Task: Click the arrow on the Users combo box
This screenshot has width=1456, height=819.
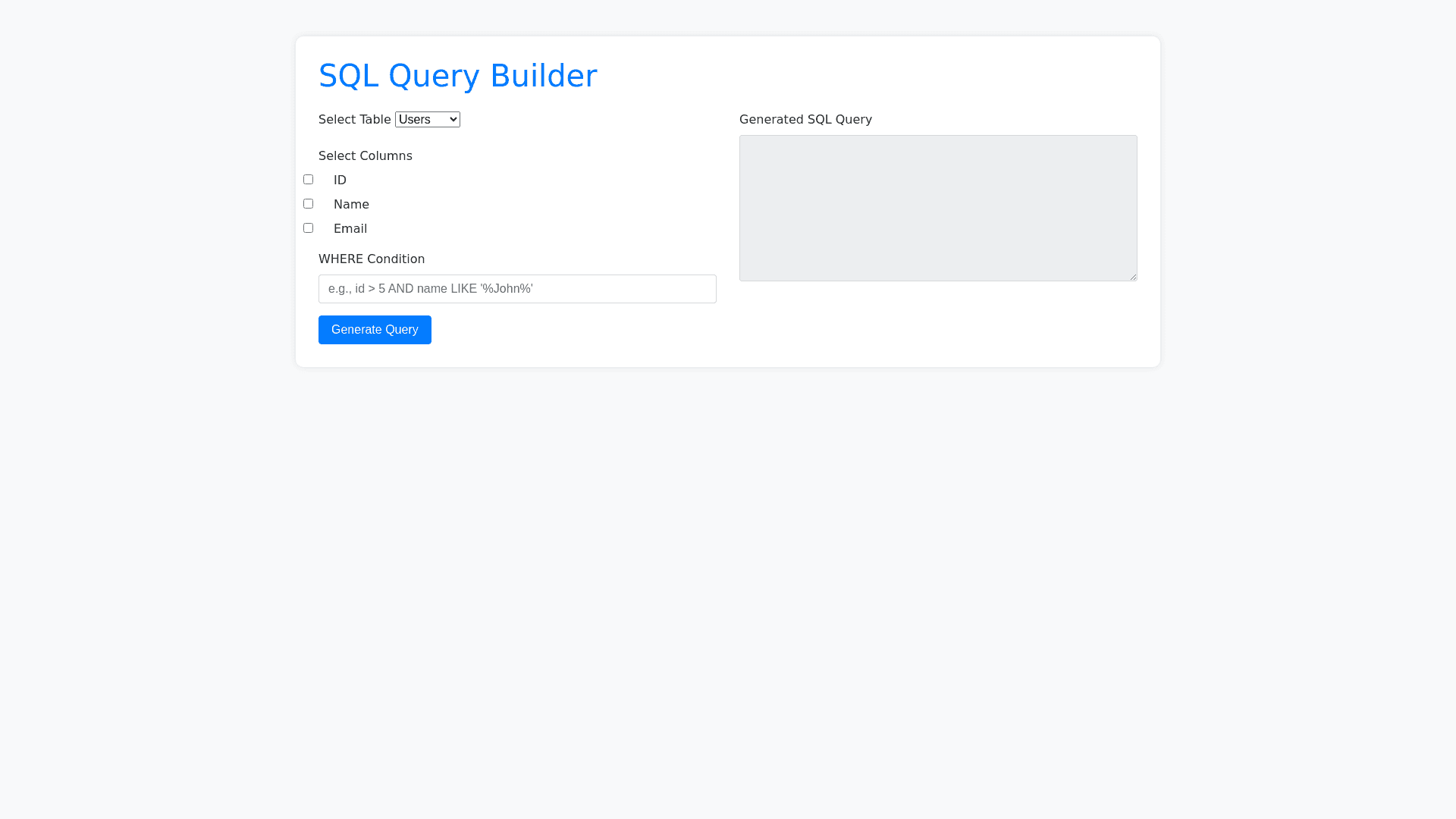Action: (453, 120)
